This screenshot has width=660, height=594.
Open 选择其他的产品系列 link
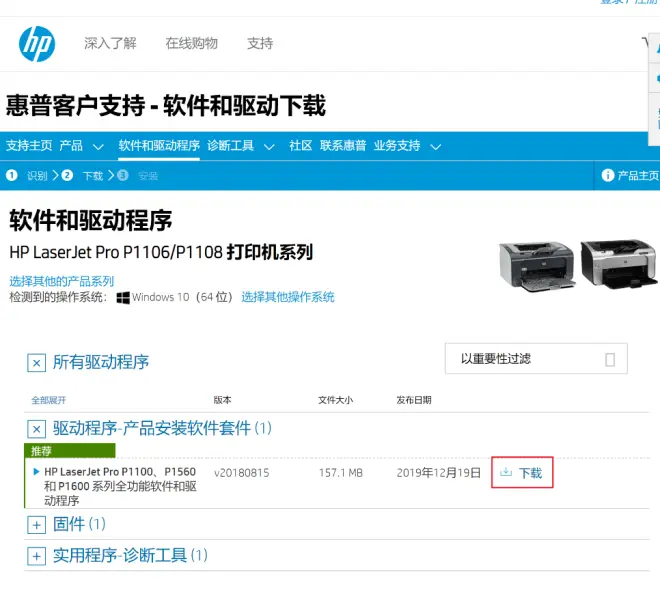[x=62, y=281]
